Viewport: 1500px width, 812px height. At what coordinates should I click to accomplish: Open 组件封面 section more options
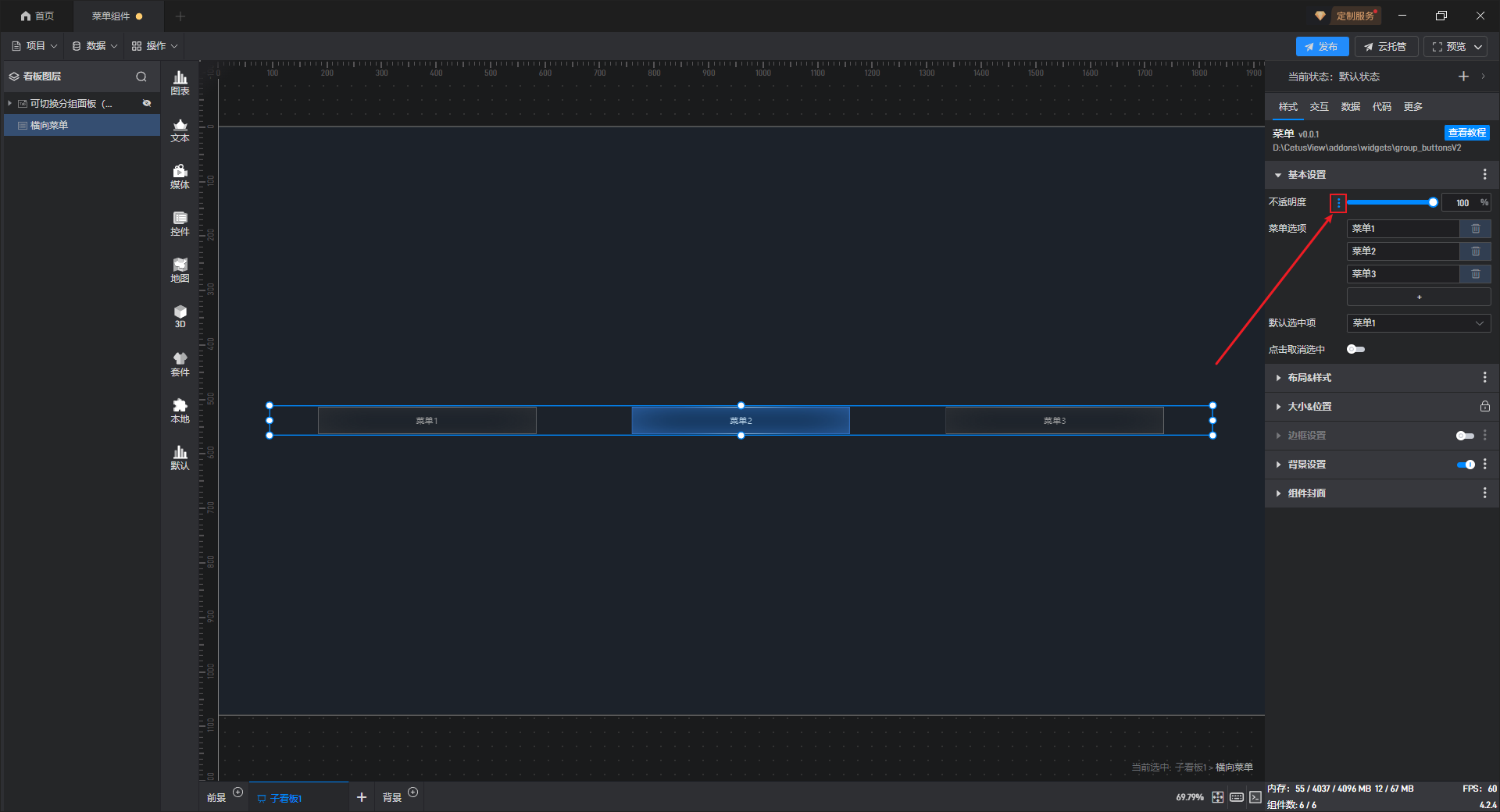[1485, 493]
